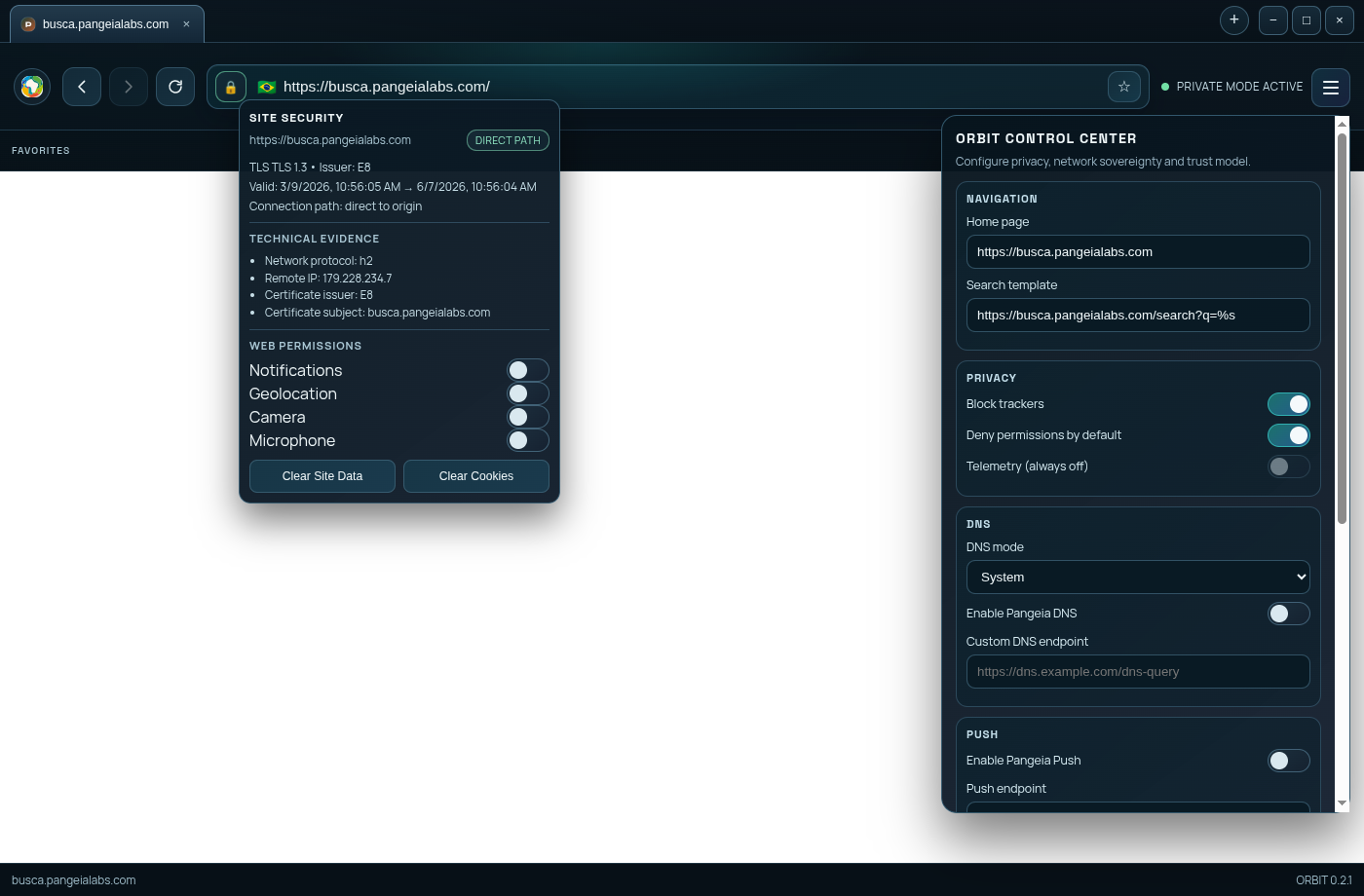This screenshot has height=896, width=1364.
Task: Open the DNS mode System dropdown
Action: (x=1138, y=577)
